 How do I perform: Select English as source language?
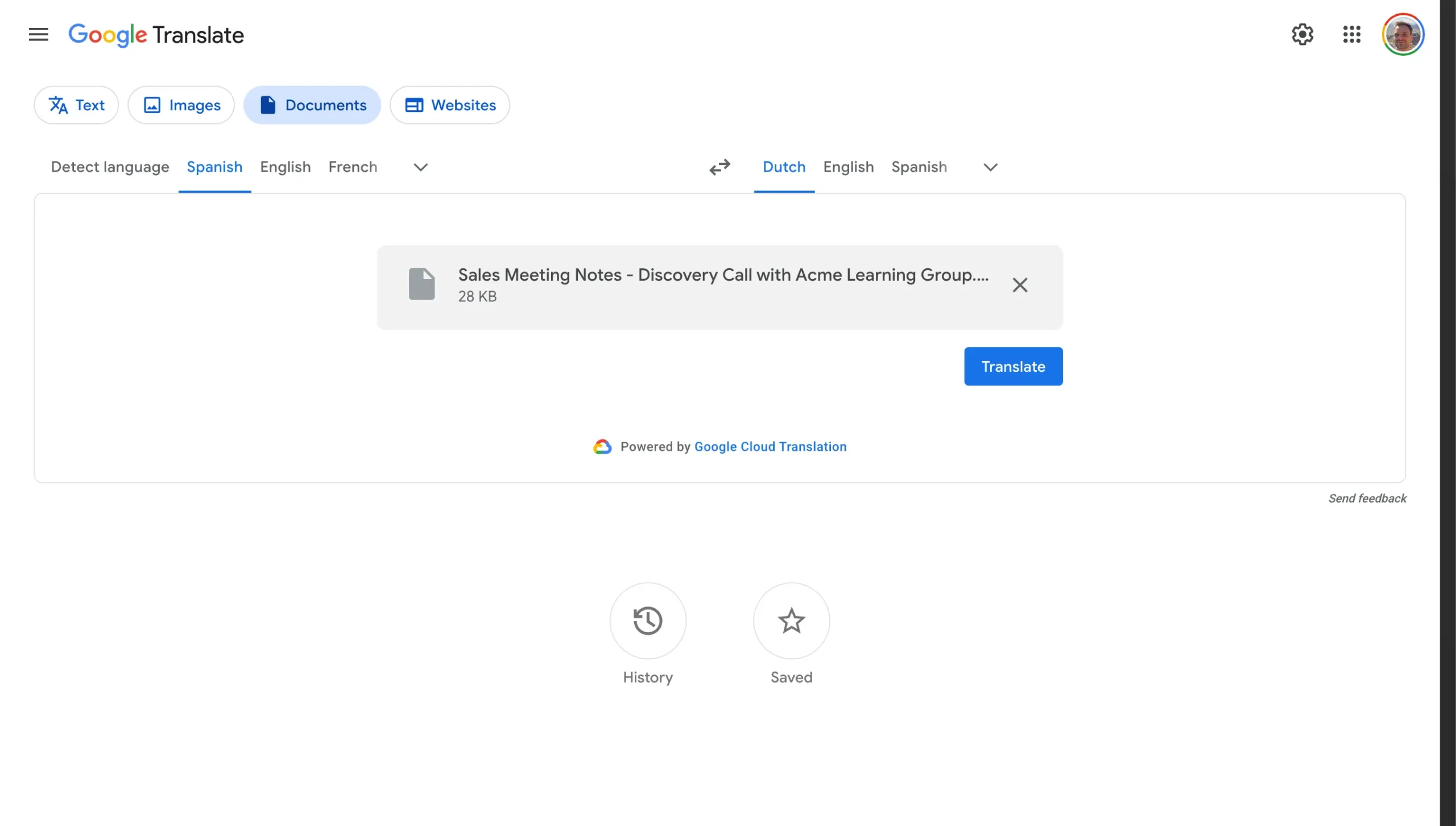click(x=285, y=167)
